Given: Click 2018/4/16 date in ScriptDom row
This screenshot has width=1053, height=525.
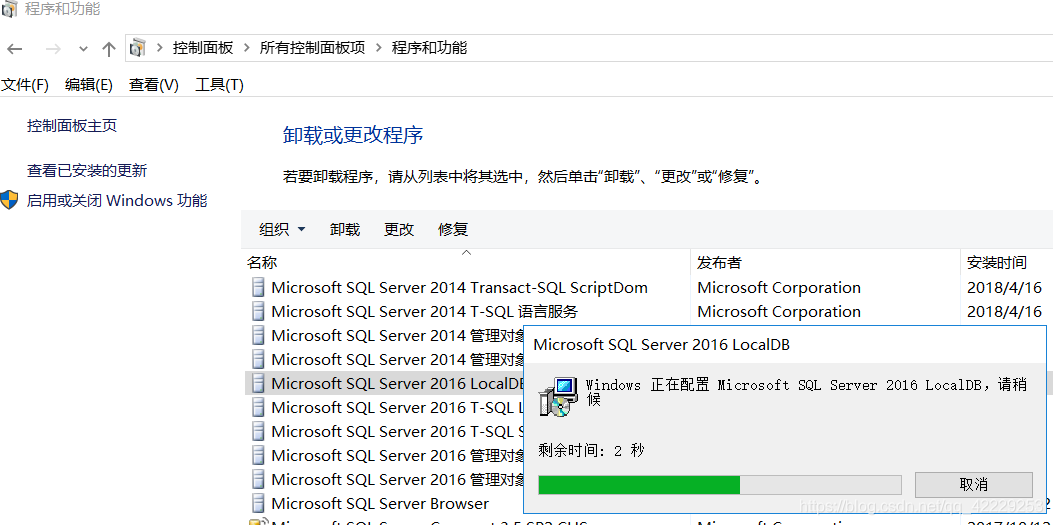Looking at the screenshot, I should coord(1004,288).
